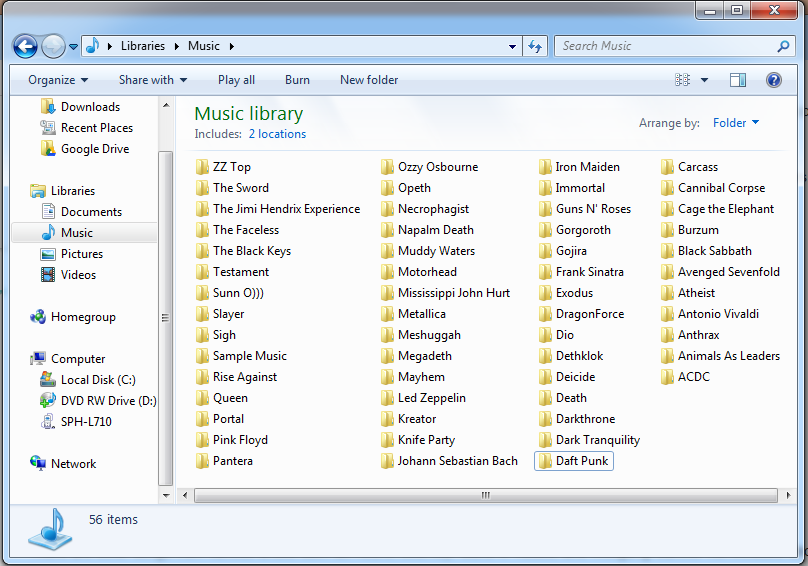Click the Megadeth folder name

pyautogui.click(x=425, y=356)
